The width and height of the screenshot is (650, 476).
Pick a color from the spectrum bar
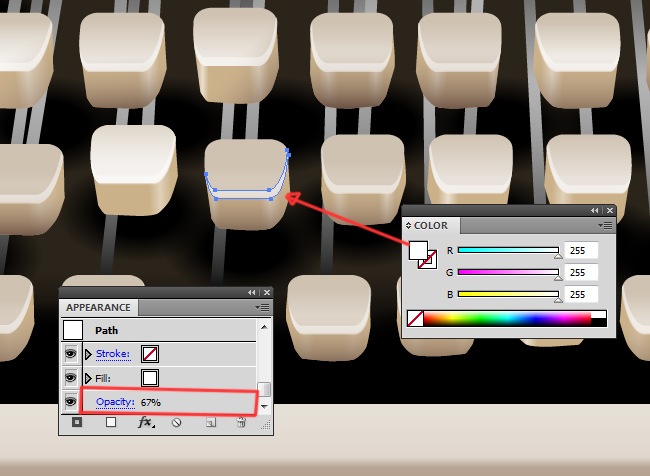(x=507, y=318)
